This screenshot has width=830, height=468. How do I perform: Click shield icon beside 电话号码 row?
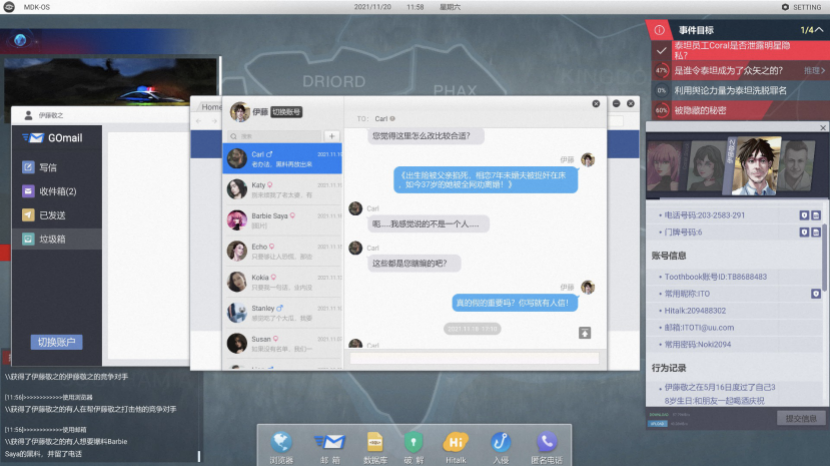coord(804,215)
